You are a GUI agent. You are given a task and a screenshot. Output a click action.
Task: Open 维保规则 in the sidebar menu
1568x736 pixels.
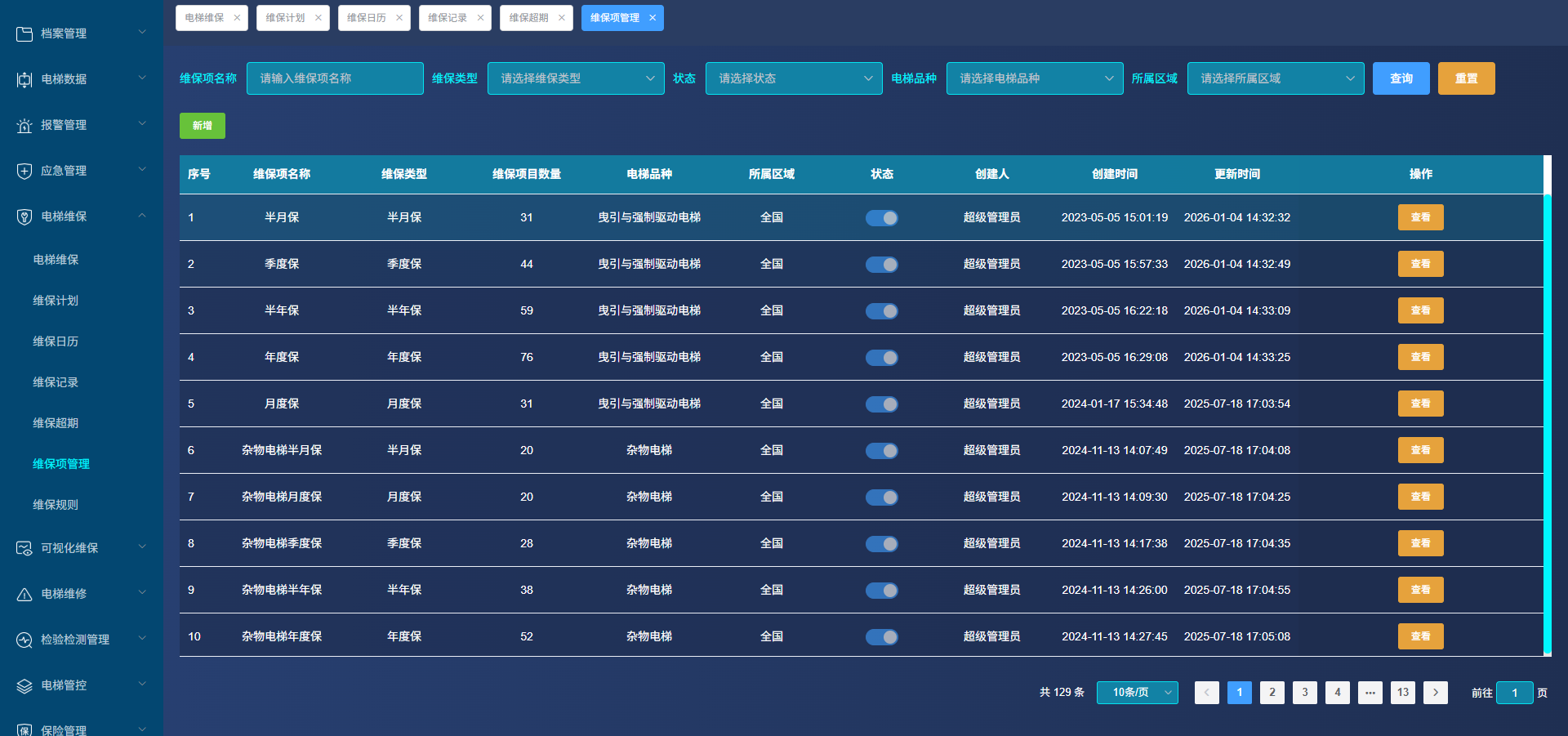(56, 505)
